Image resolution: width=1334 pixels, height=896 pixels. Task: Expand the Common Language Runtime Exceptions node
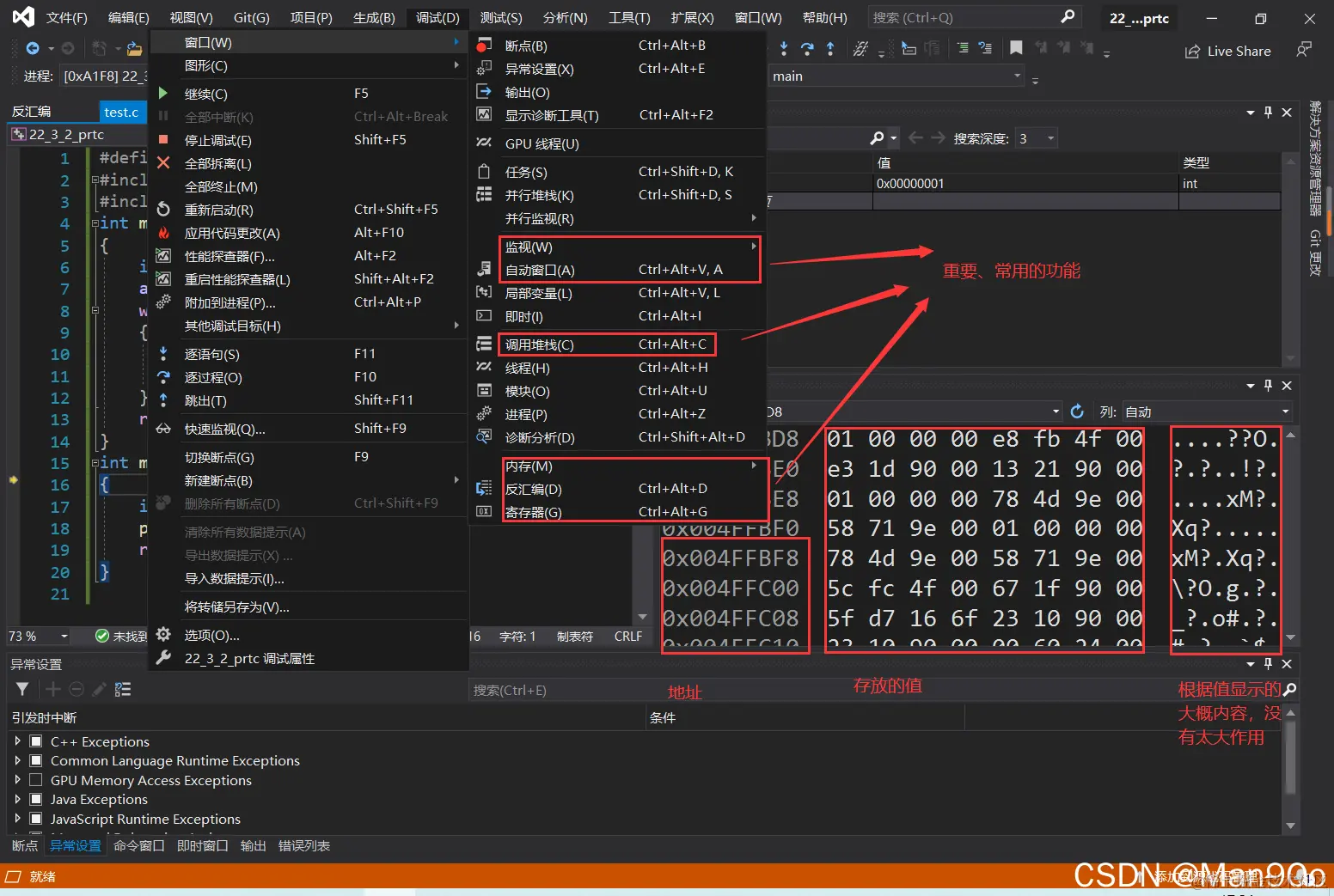pyautogui.click(x=17, y=760)
